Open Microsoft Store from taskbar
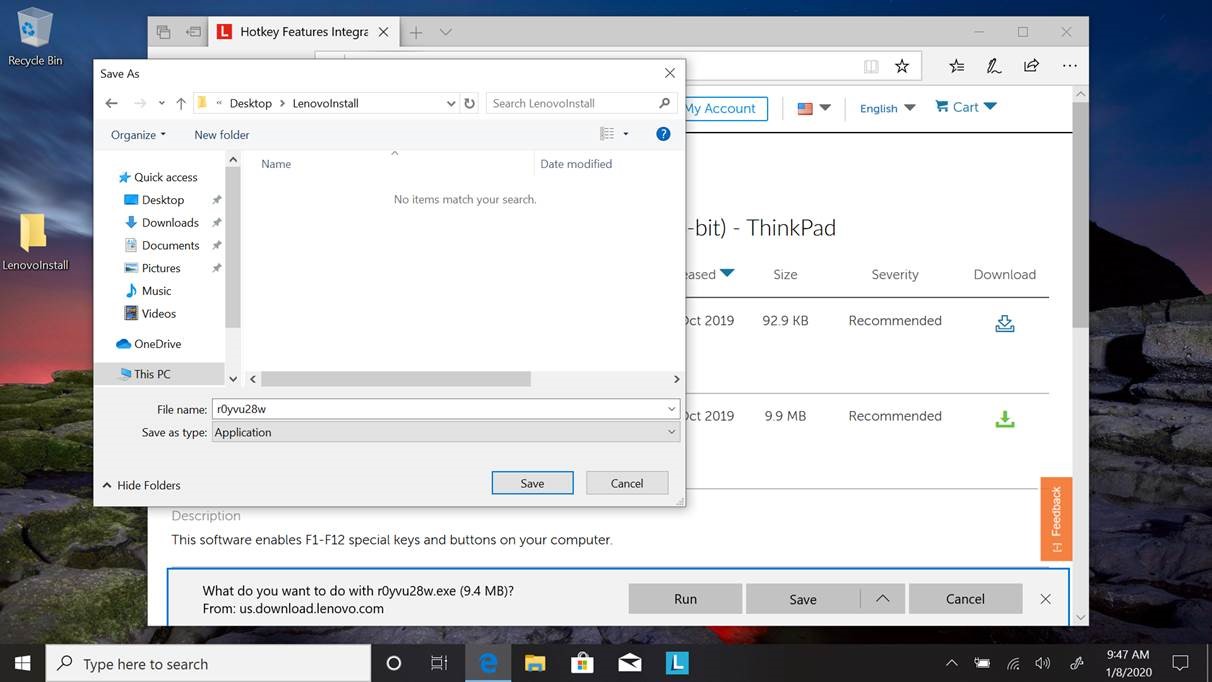1212x682 pixels. 582,663
